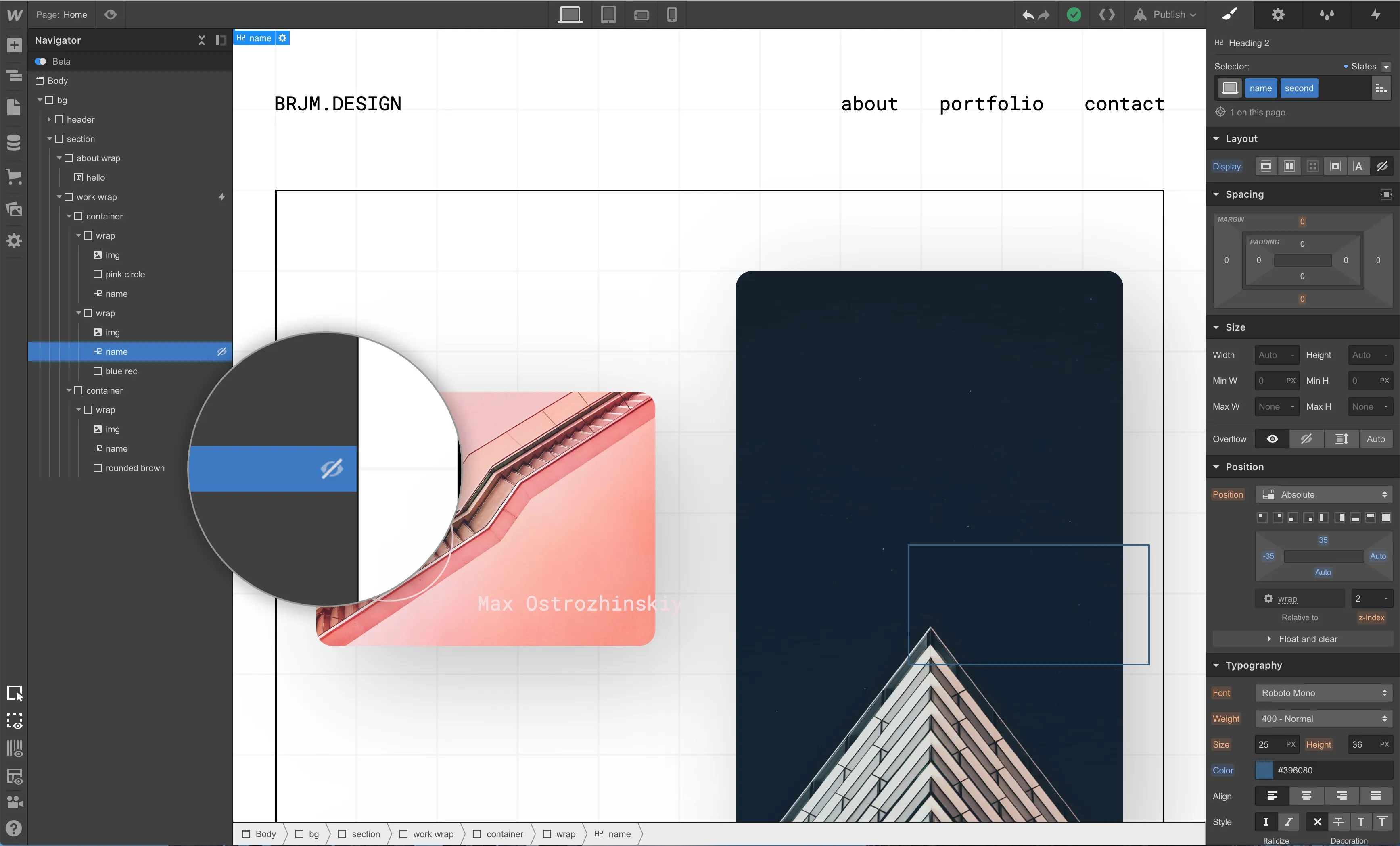This screenshot has width=1400, height=846.
Task: Open the Pages panel icon
Action: (x=14, y=107)
